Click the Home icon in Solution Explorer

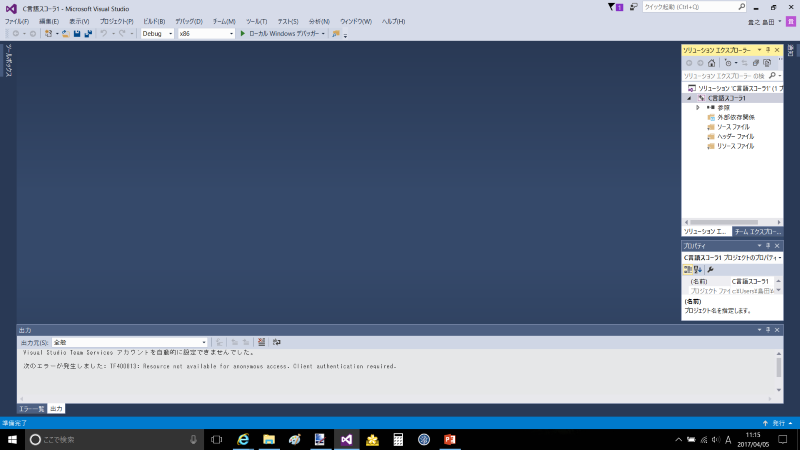pyautogui.click(x=711, y=63)
